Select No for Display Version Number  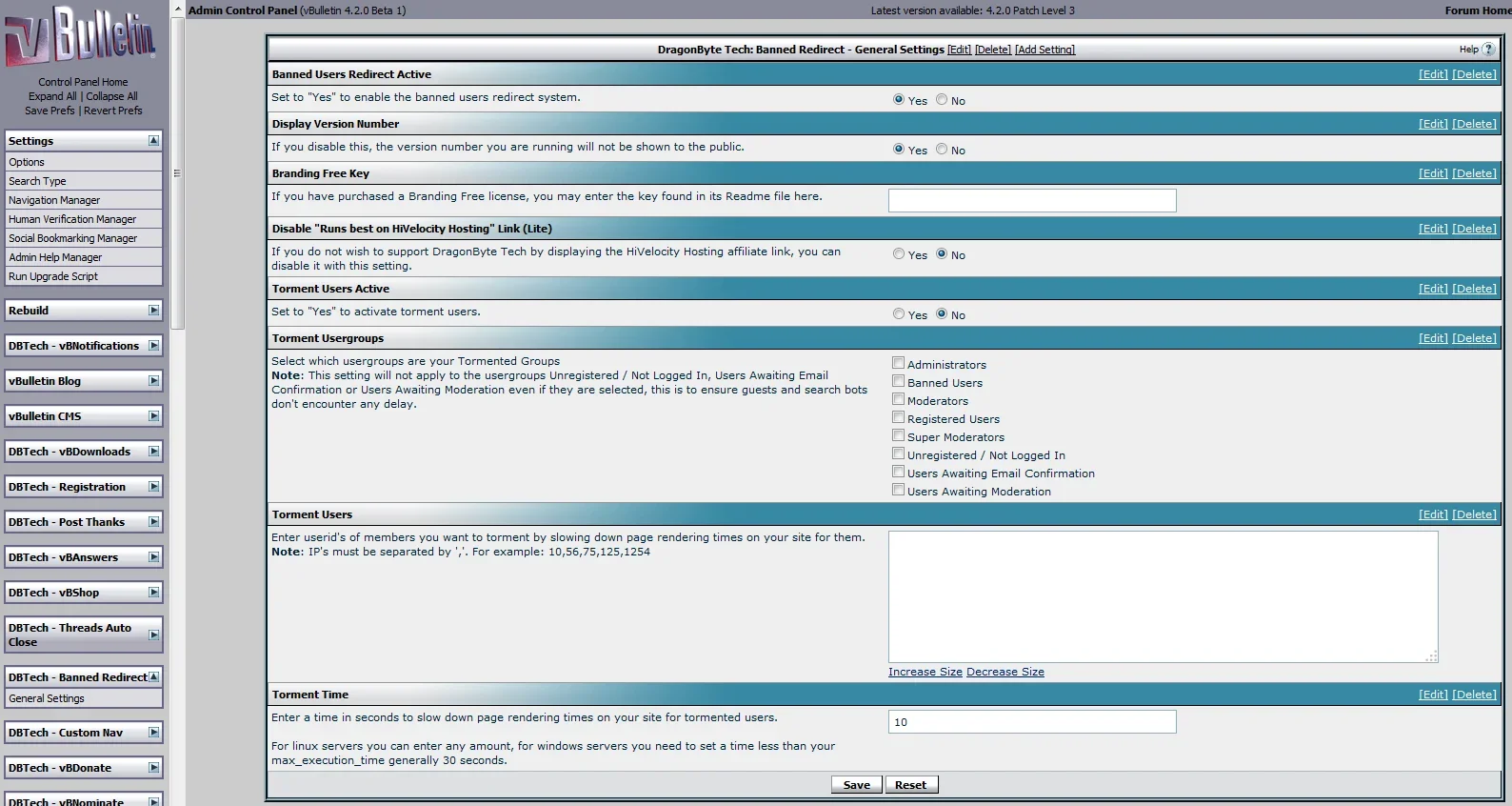[x=942, y=149]
